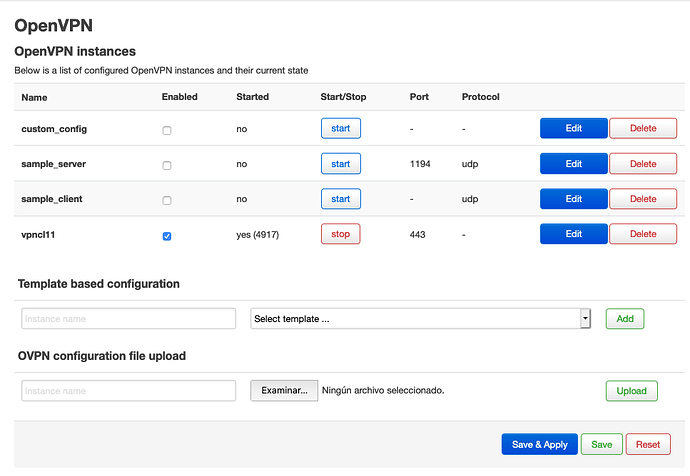690x476 pixels.
Task: Tick the sample_client Enabled checkbox
Action: point(167,201)
